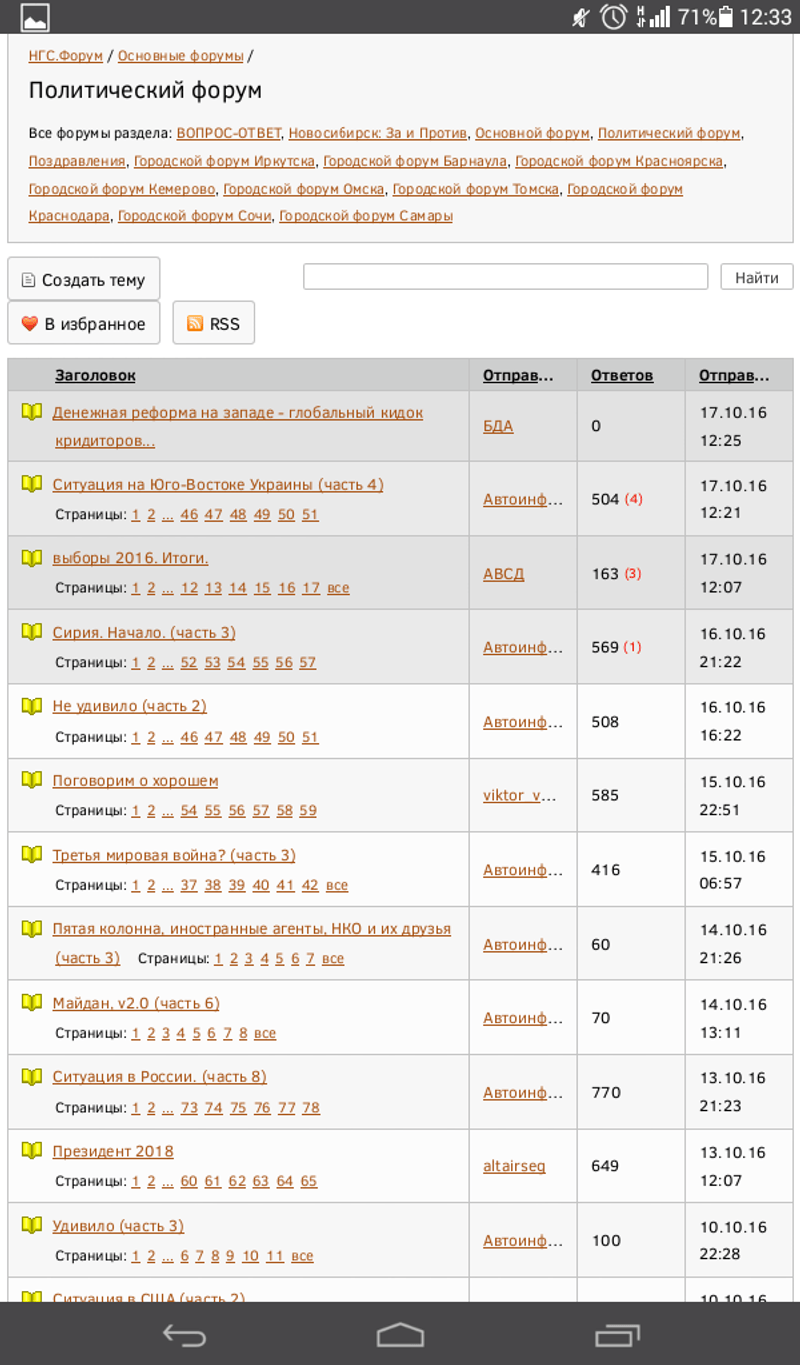This screenshot has width=800, height=1365.
Task: Sort by the 'Заголовок' column header
Action: click(95, 376)
